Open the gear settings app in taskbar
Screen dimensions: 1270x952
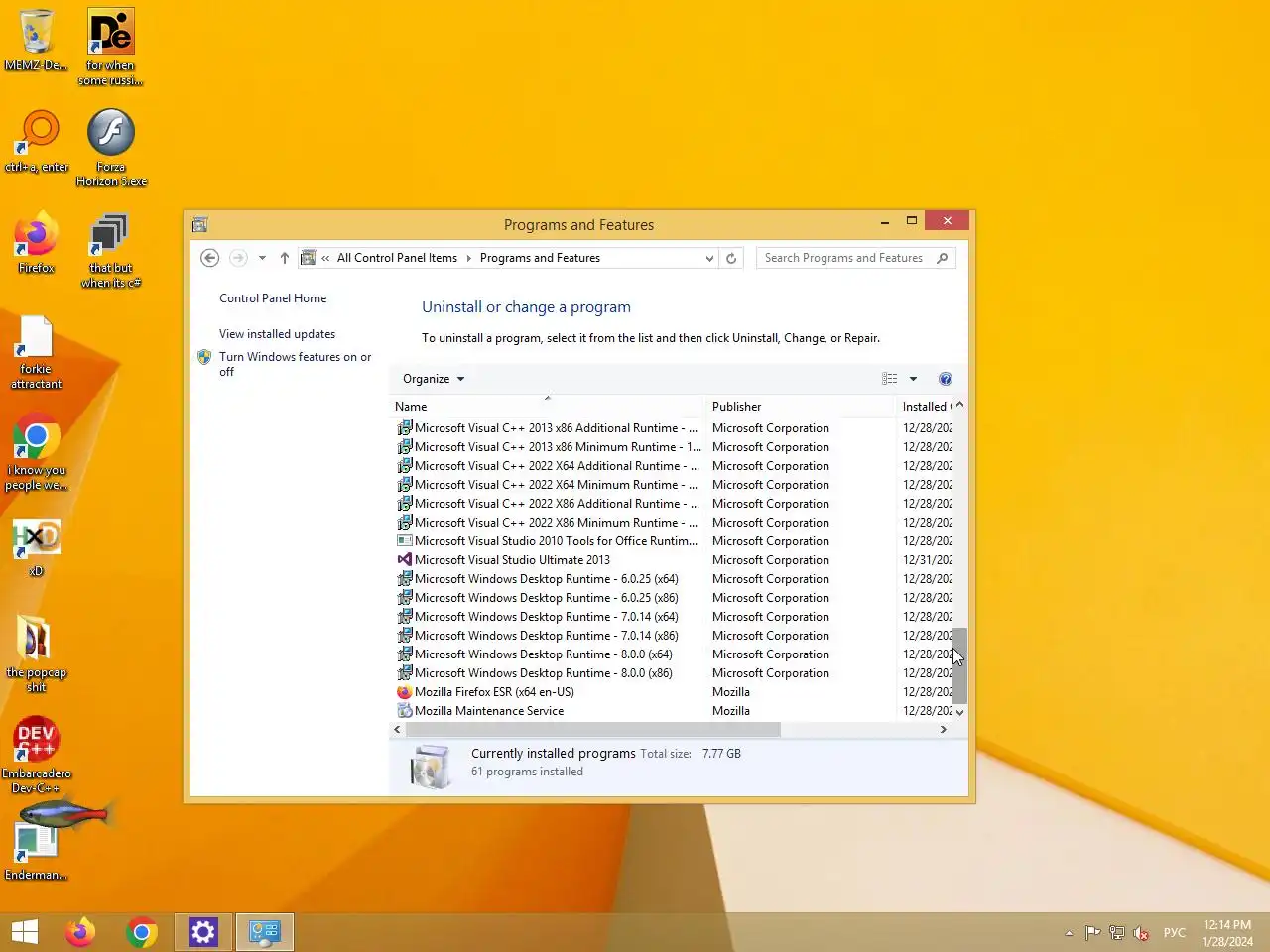tap(203, 932)
